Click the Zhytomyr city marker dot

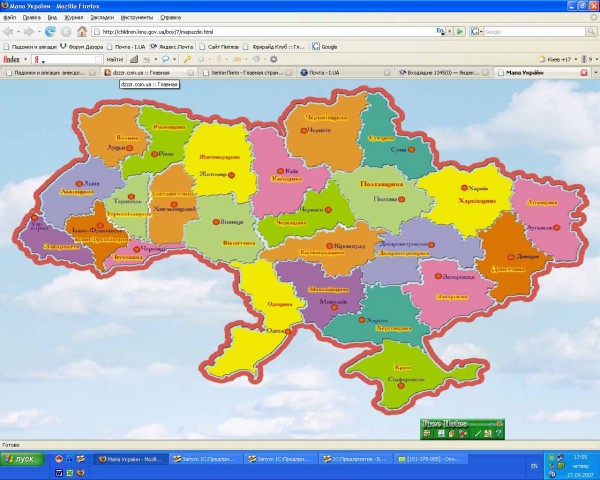[230, 174]
